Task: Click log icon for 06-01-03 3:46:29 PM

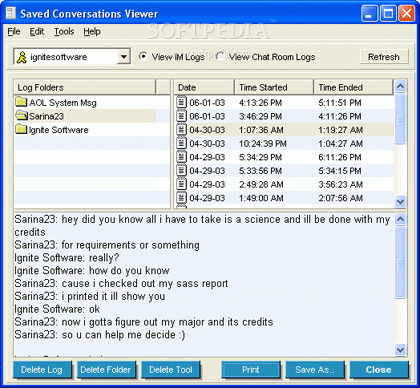Action: pos(181,116)
